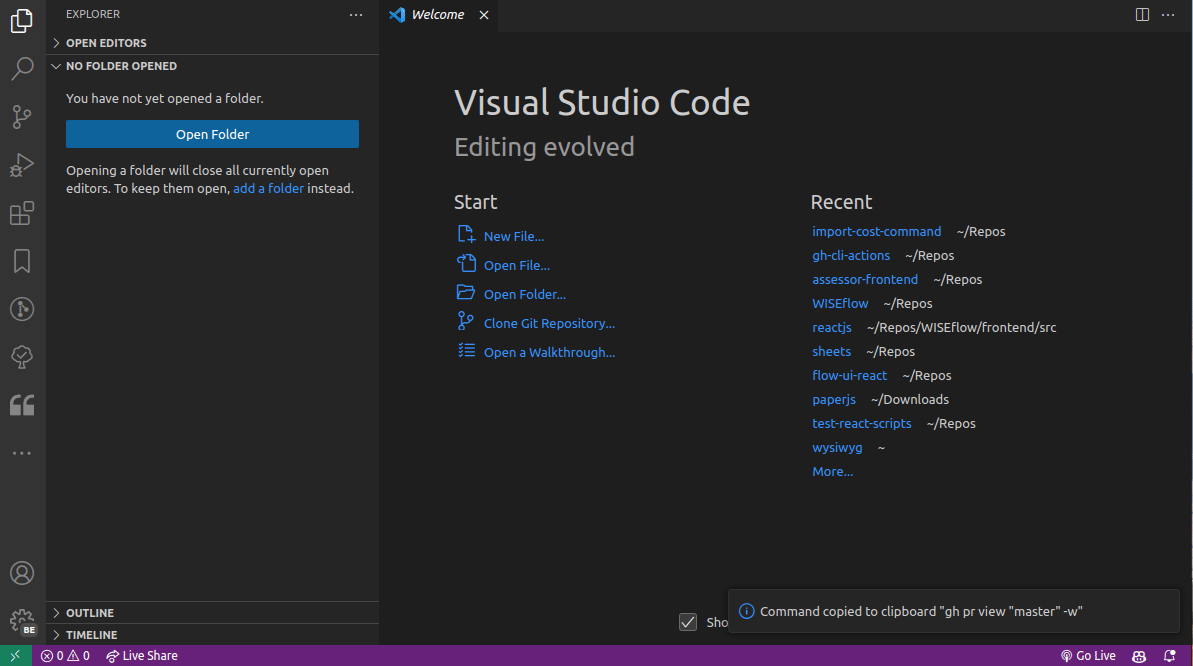Click Open a Walkthrough... link

pos(549,352)
